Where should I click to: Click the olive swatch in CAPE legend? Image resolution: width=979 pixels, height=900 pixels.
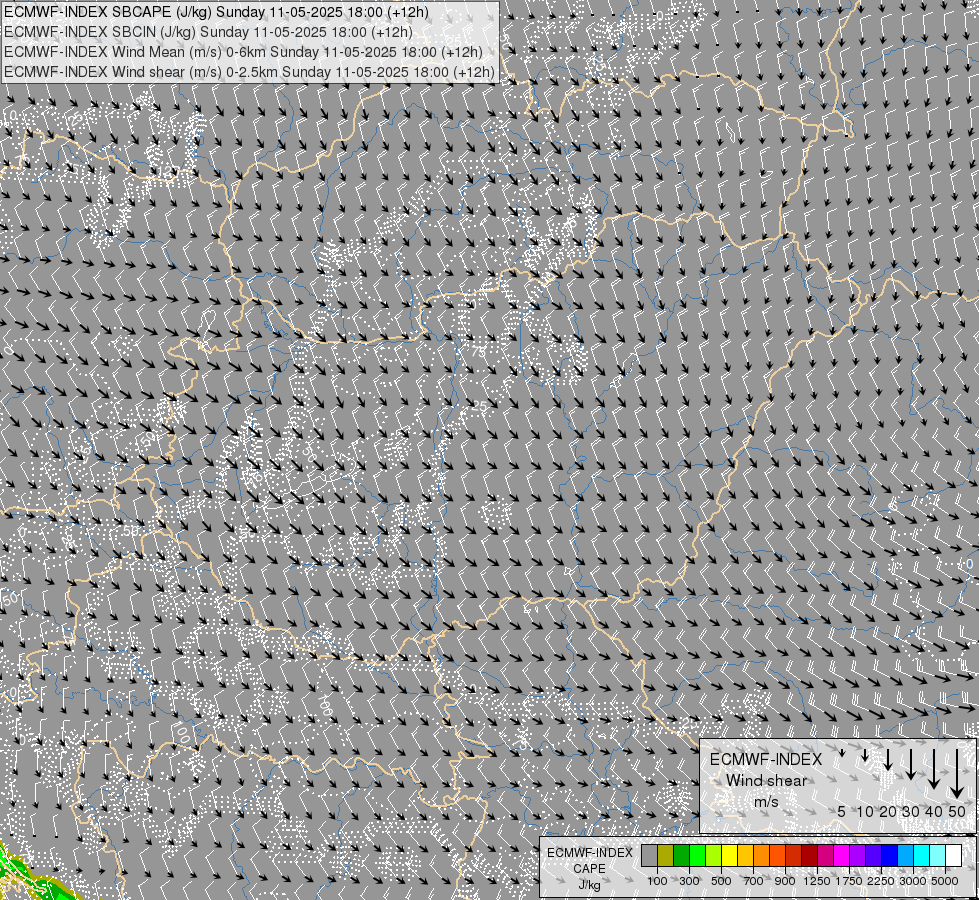coord(666,856)
